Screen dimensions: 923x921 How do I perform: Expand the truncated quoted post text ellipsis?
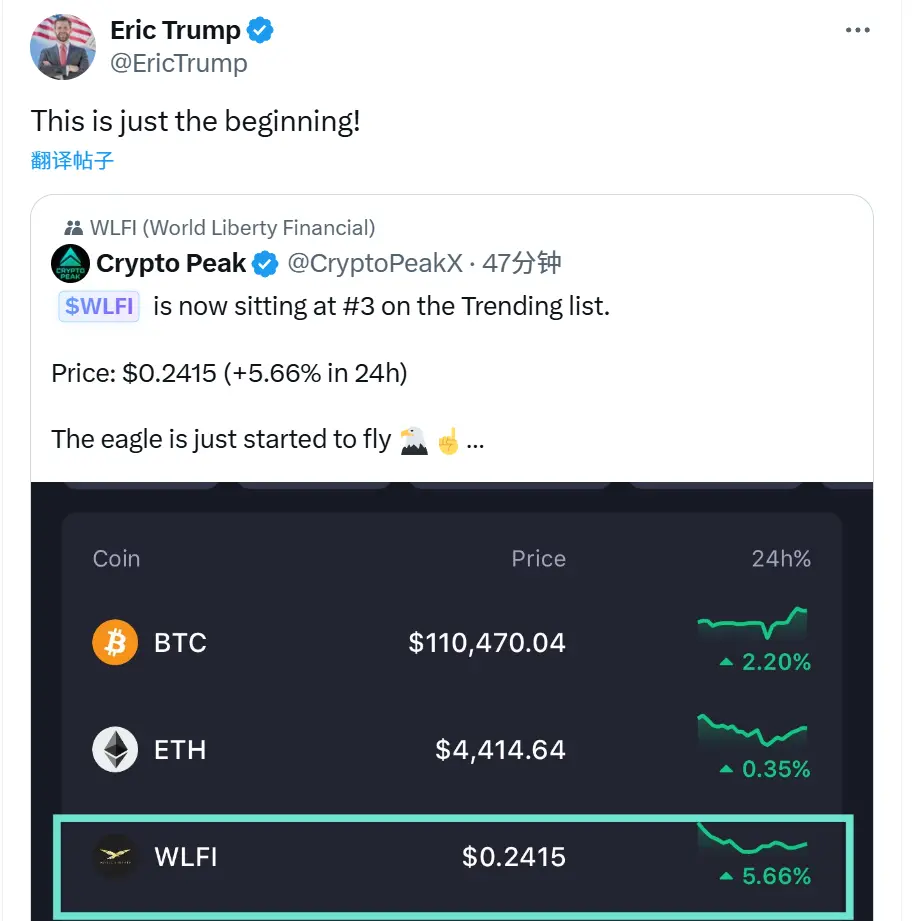click(x=475, y=440)
